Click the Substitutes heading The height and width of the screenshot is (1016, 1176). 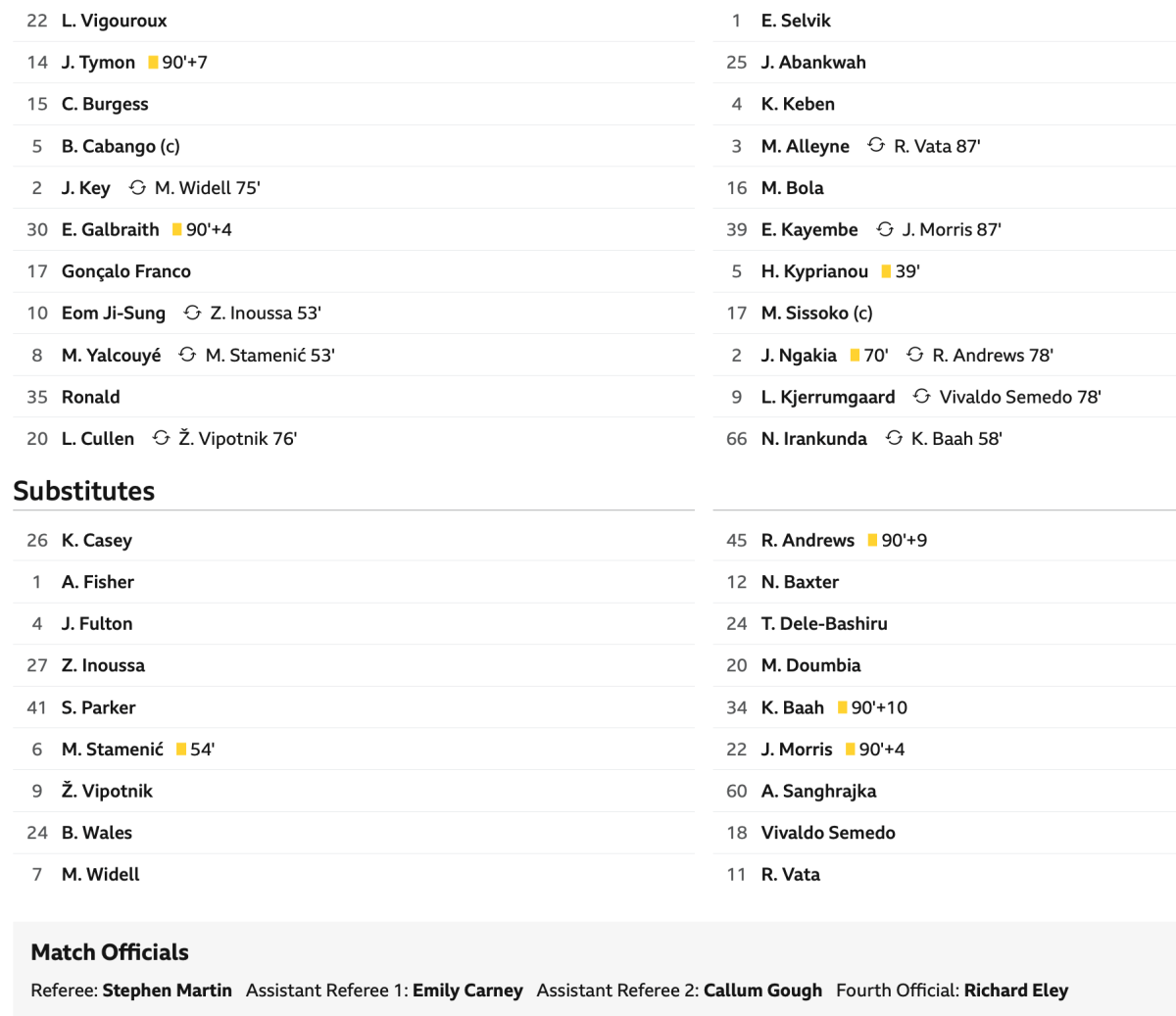coord(84,491)
